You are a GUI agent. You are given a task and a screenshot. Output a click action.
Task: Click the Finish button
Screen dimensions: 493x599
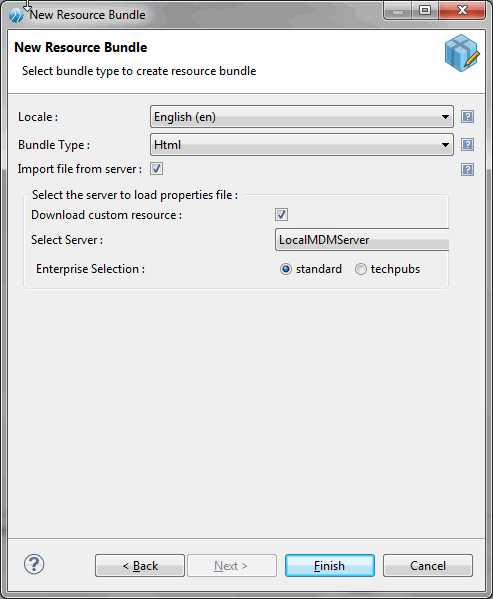click(x=330, y=565)
